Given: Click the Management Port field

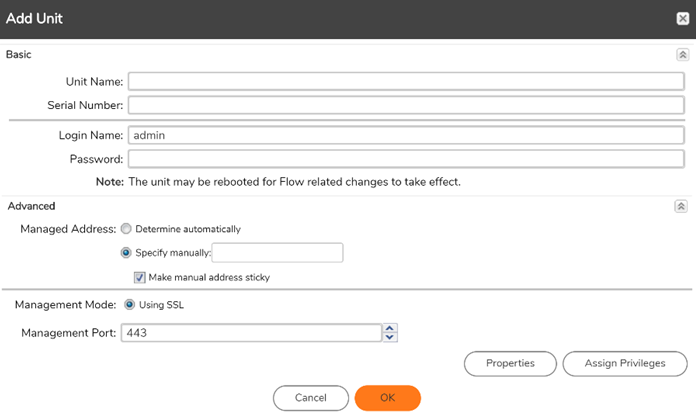Looking at the screenshot, I should 250,333.
